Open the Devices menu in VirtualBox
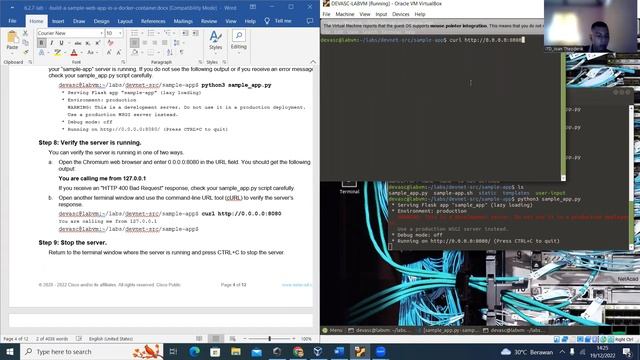This screenshot has height=360, width=640. tap(400, 14)
